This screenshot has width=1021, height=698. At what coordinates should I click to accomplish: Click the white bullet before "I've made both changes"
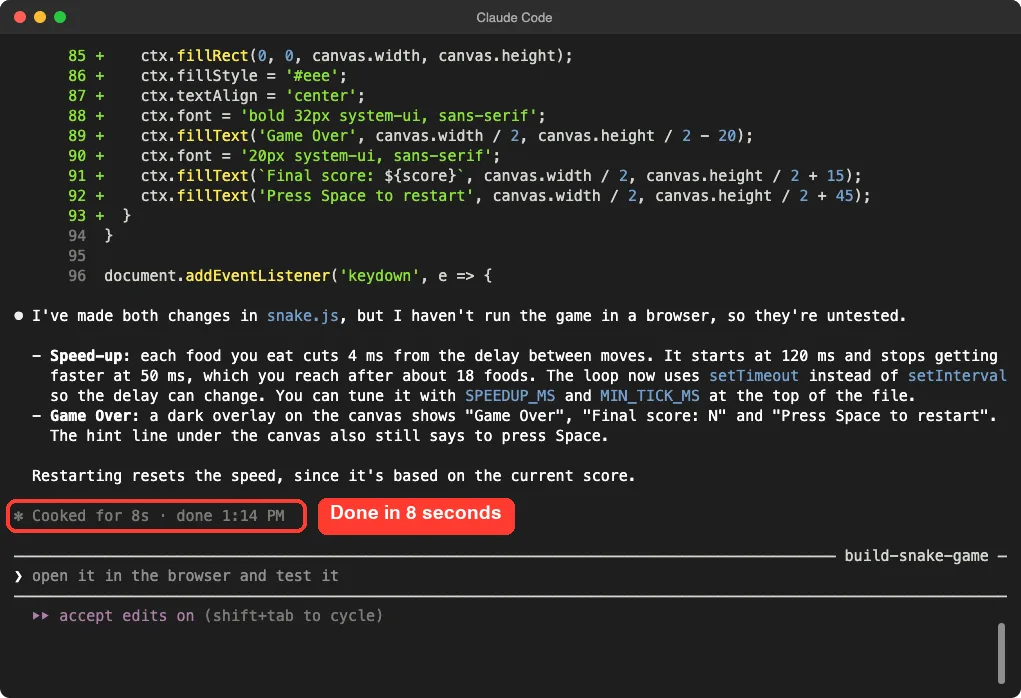coord(19,316)
